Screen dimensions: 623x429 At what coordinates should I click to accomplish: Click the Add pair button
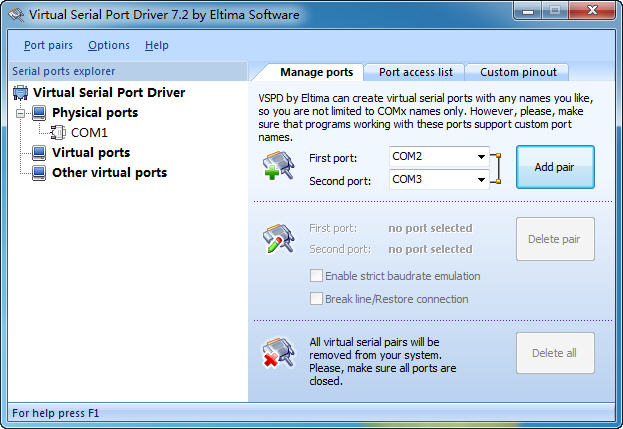coord(554,167)
